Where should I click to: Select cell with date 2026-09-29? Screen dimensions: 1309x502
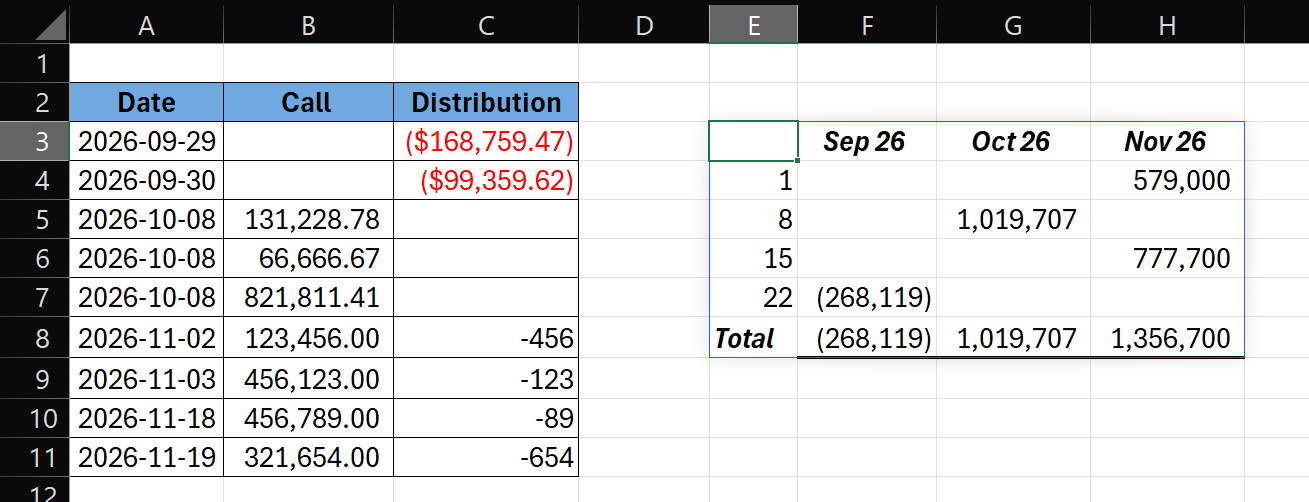(146, 141)
